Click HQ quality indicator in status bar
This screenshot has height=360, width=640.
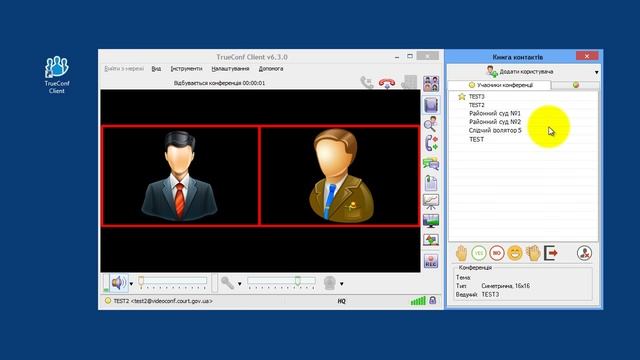[342, 301]
